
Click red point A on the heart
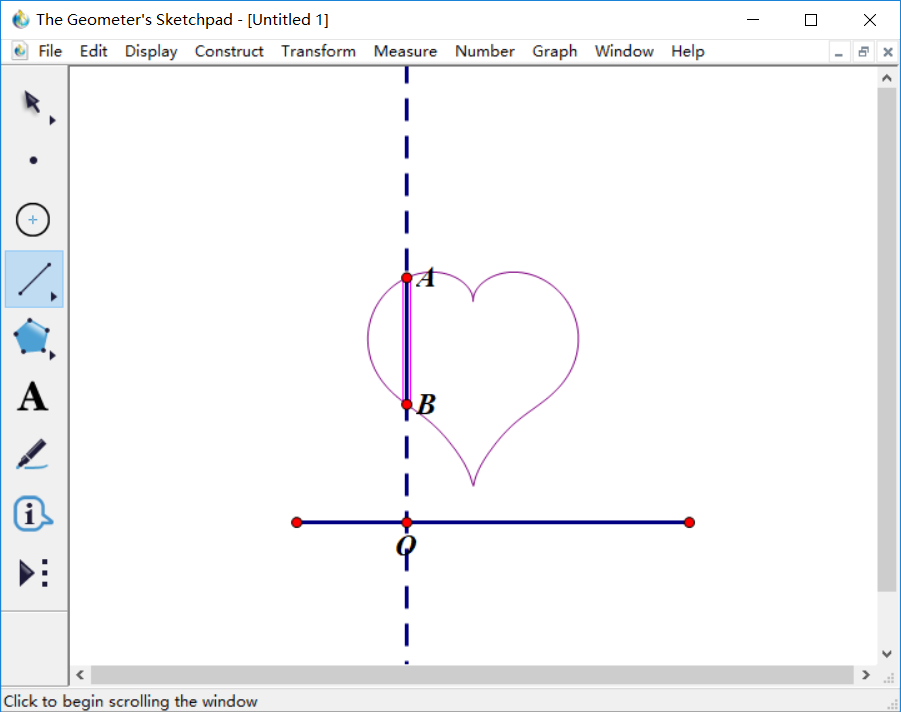[x=406, y=278]
